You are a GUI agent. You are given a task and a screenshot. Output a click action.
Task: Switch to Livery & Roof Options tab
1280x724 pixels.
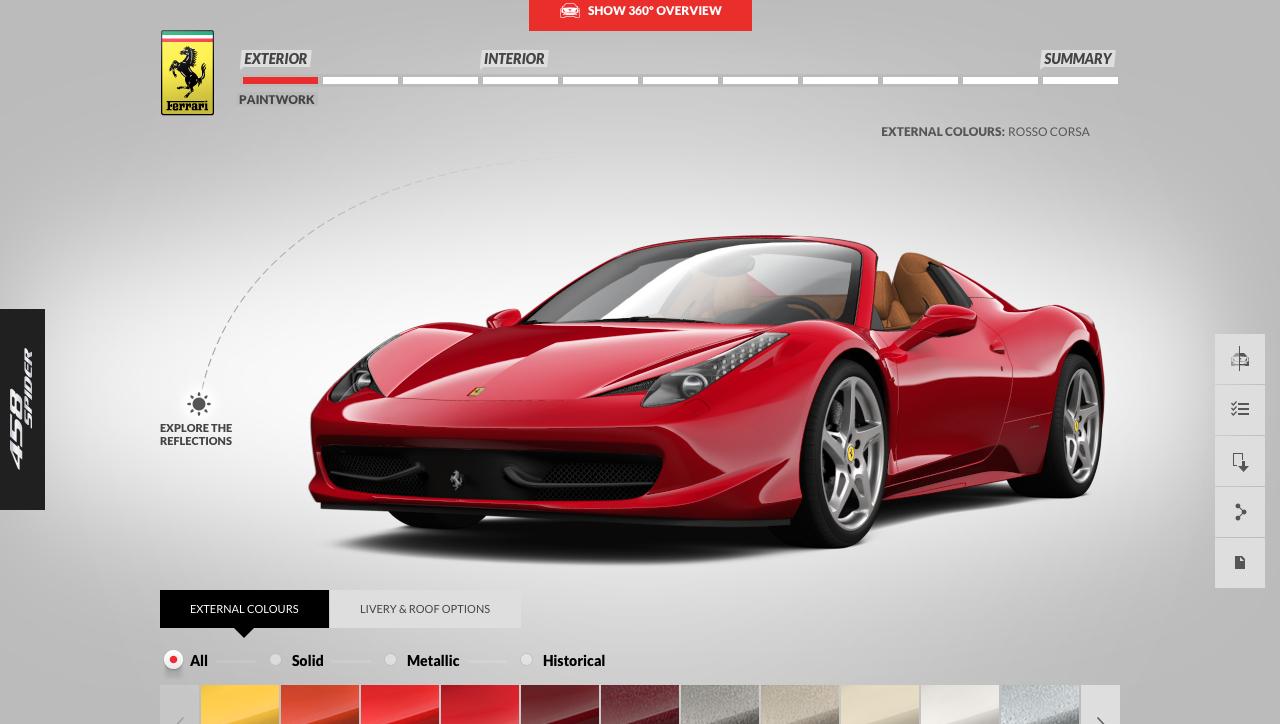click(x=425, y=609)
